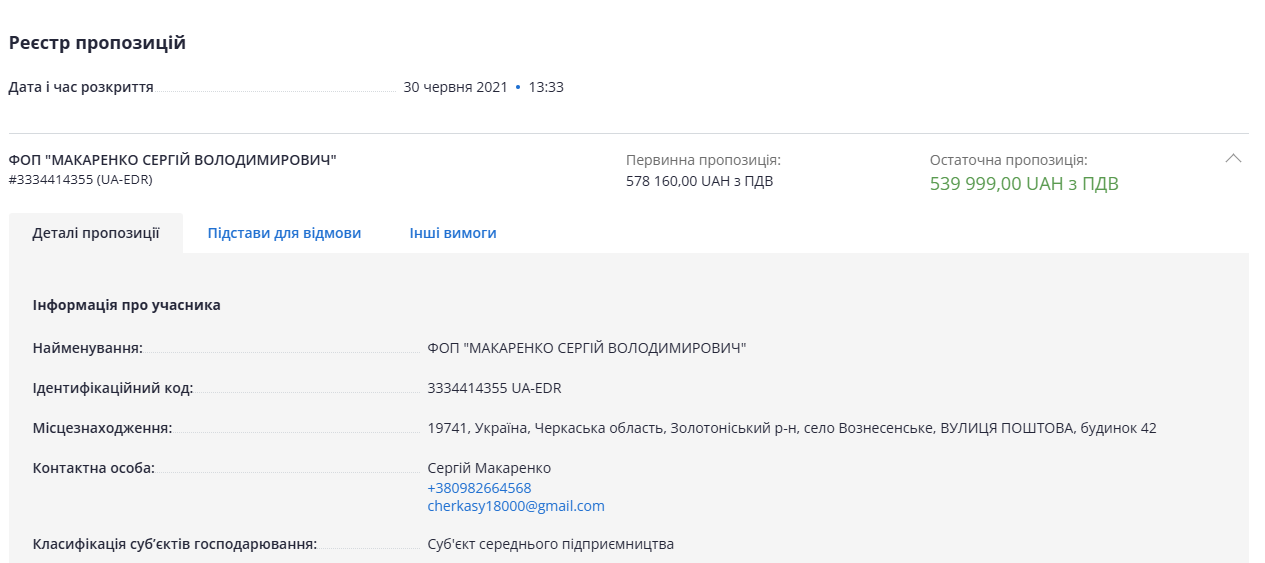Click the cherkasy18000@gmail.com email link
The width and height of the screenshot is (1265, 563).
(516, 506)
